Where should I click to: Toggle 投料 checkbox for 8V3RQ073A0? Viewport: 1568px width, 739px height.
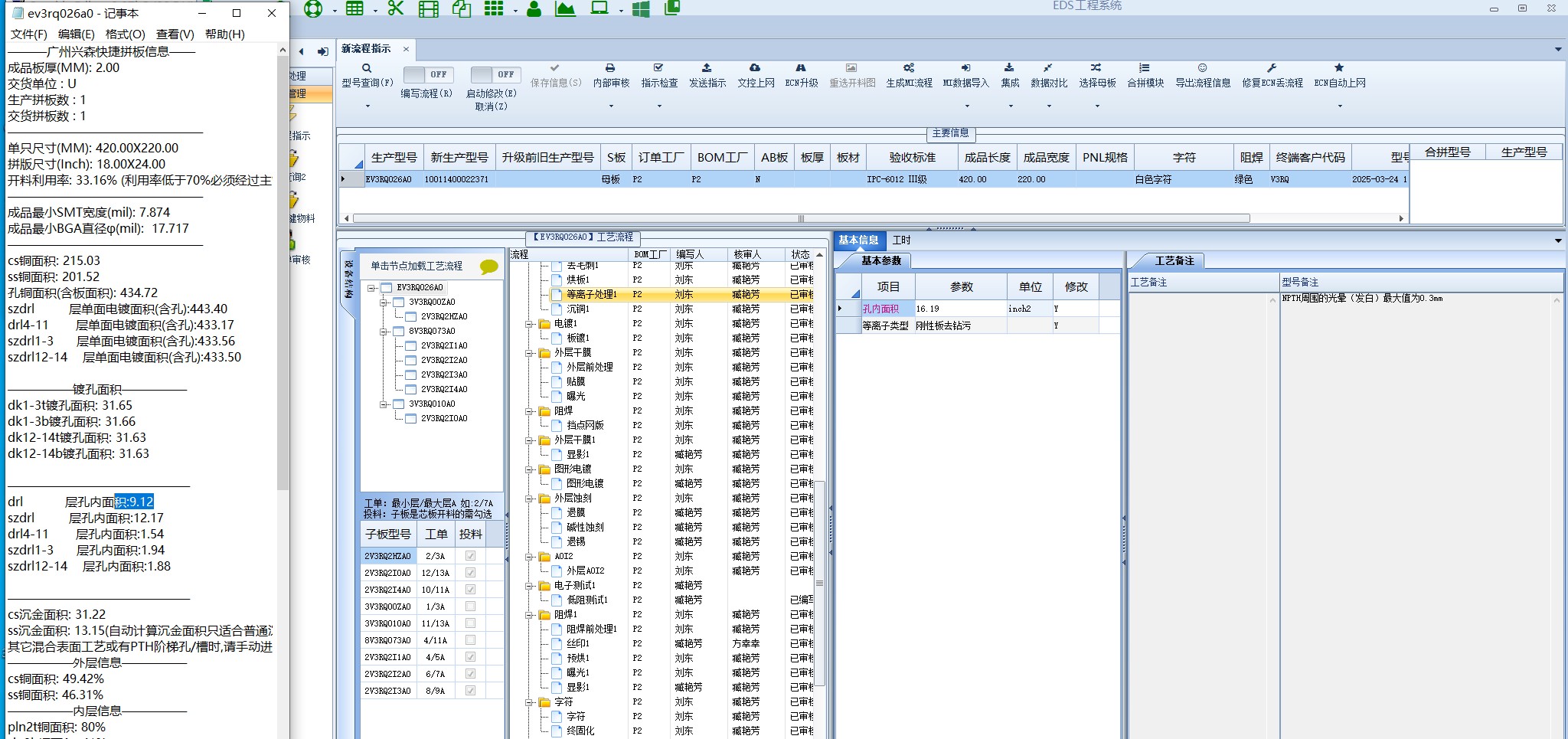[470, 640]
